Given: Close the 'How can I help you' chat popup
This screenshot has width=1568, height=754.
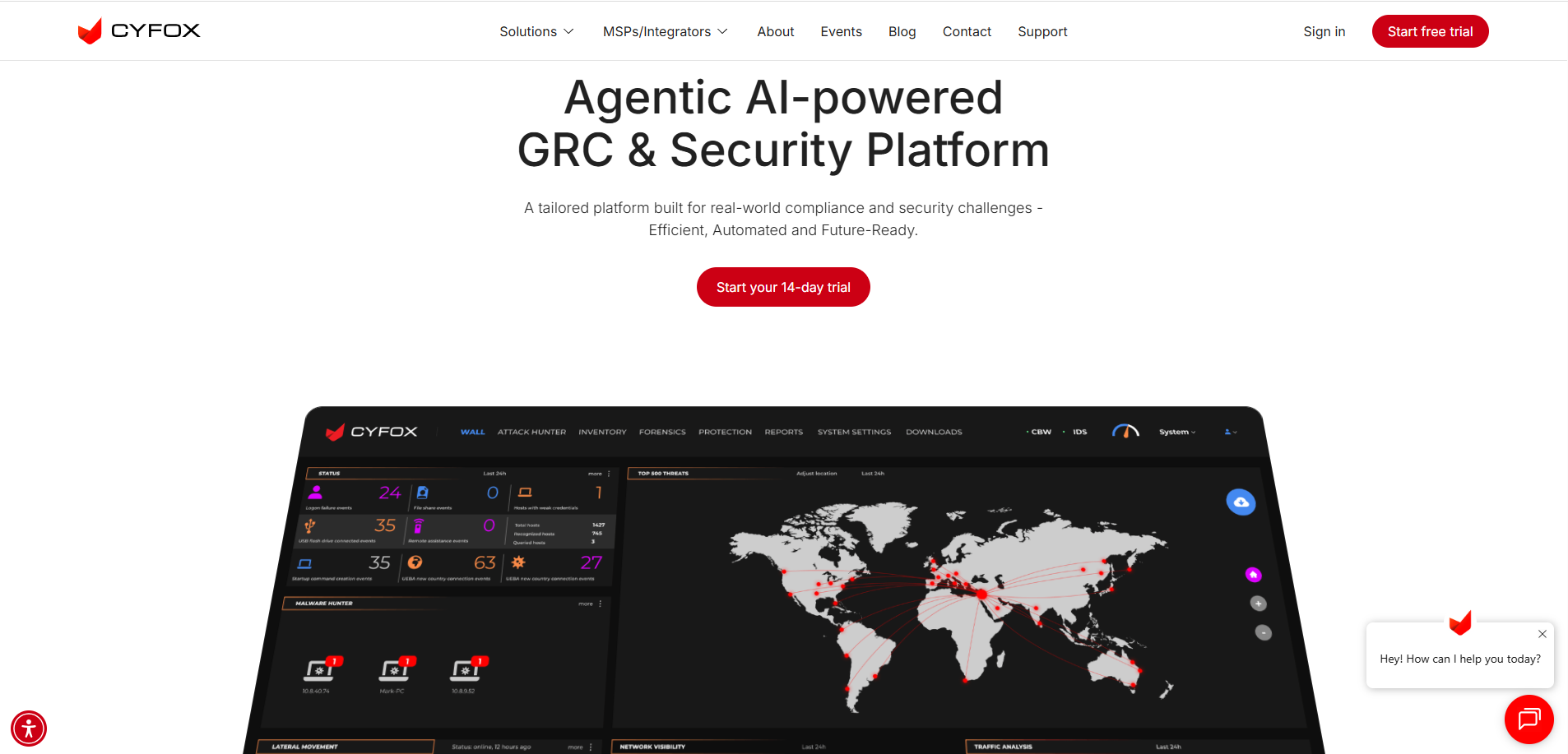Looking at the screenshot, I should (x=1542, y=634).
